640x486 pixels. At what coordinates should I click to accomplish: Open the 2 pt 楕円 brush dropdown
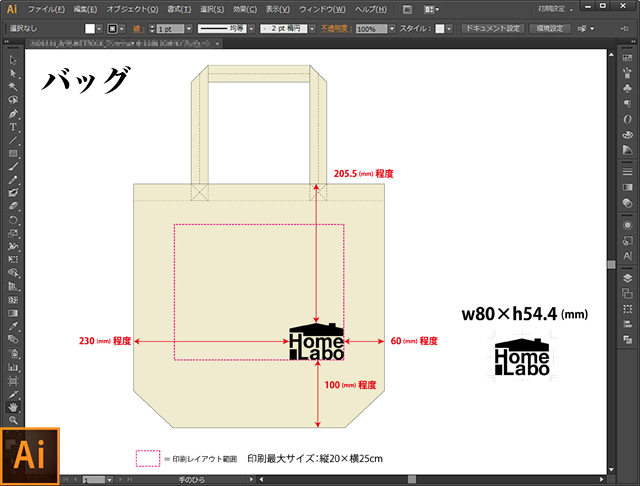(x=312, y=29)
